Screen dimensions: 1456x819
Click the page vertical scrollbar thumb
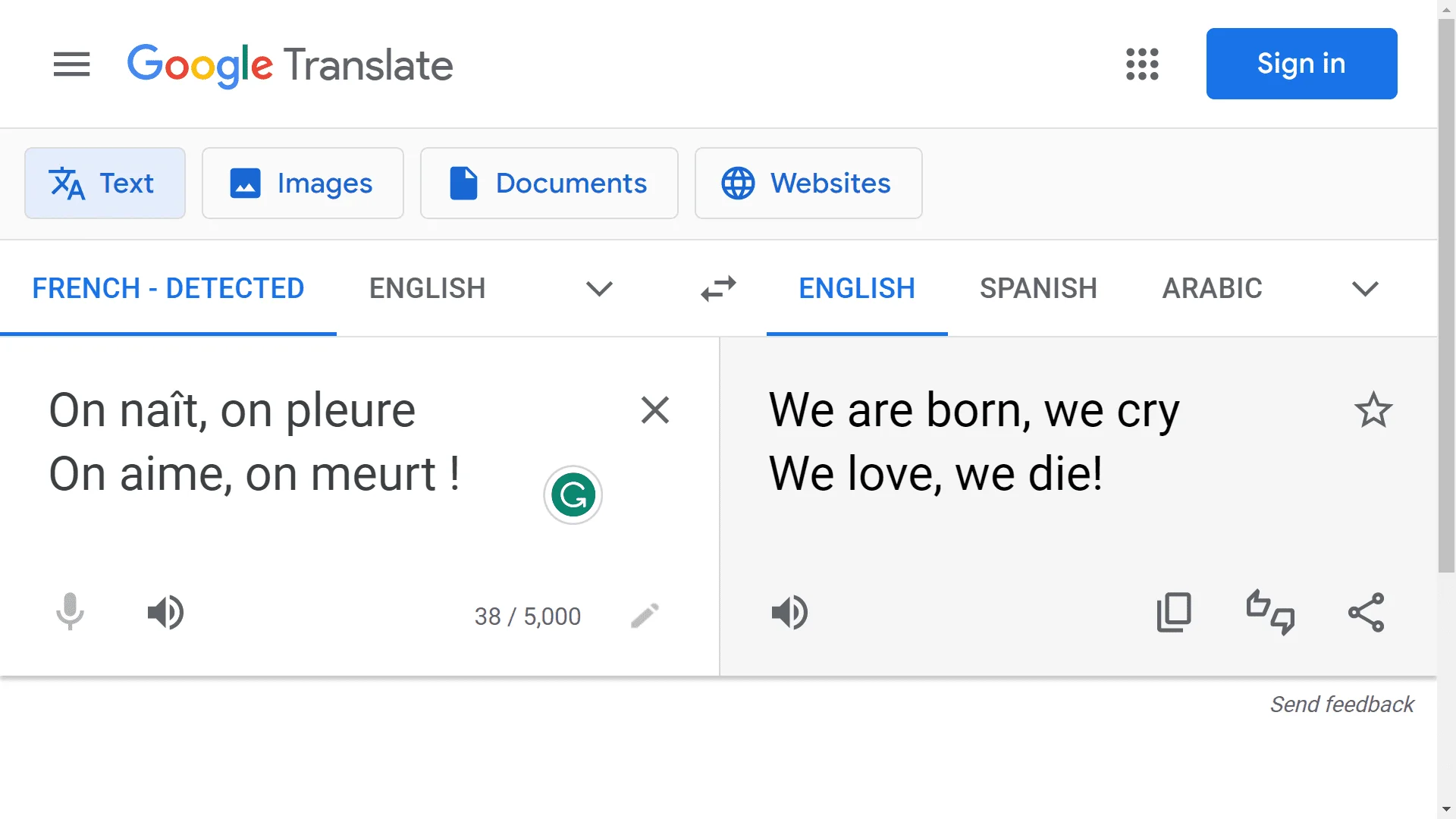click(1446, 296)
